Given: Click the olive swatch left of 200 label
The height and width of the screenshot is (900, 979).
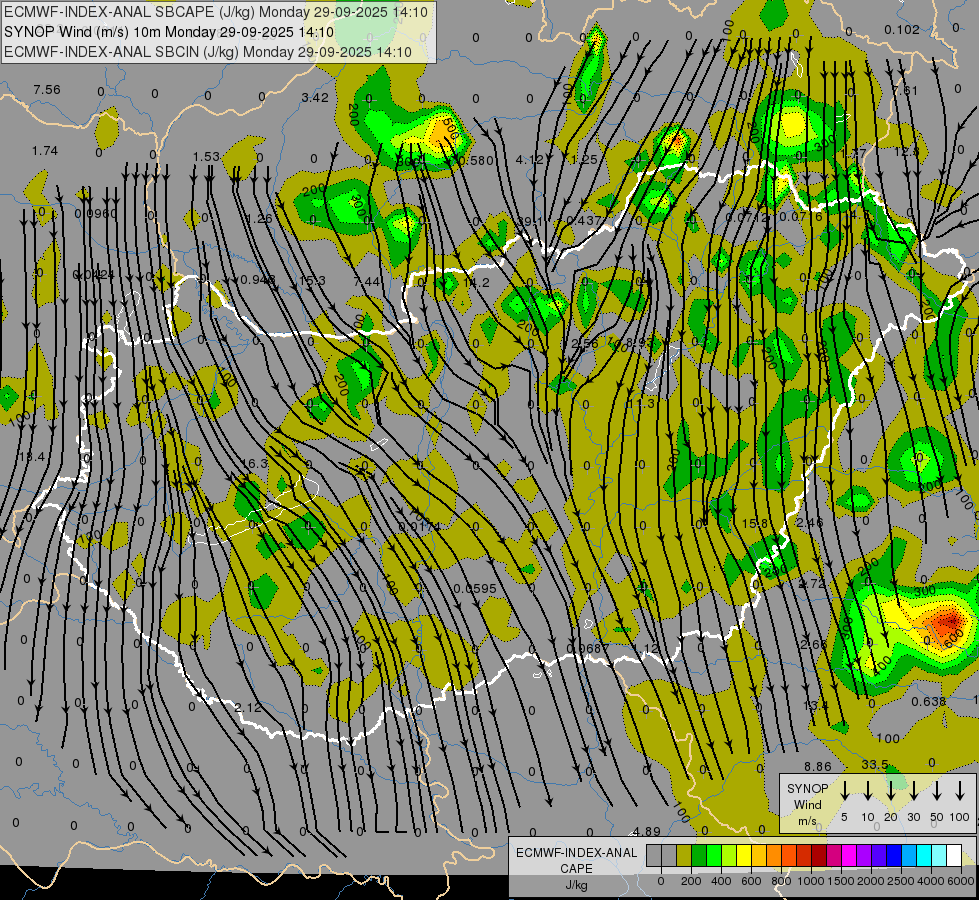Looking at the screenshot, I should click(x=684, y=855).
